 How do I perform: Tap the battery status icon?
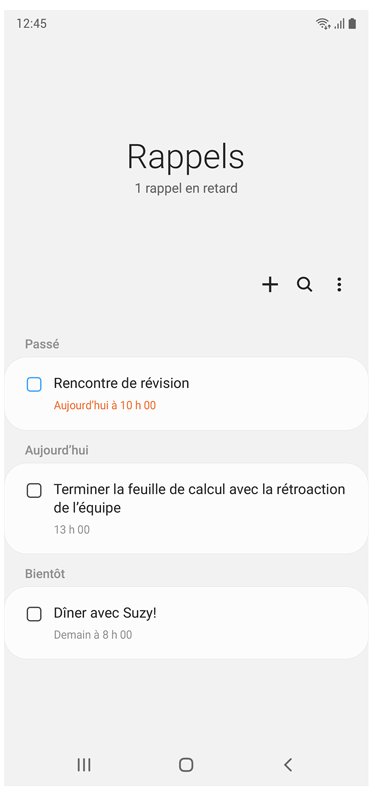click(x=352, y=24)
